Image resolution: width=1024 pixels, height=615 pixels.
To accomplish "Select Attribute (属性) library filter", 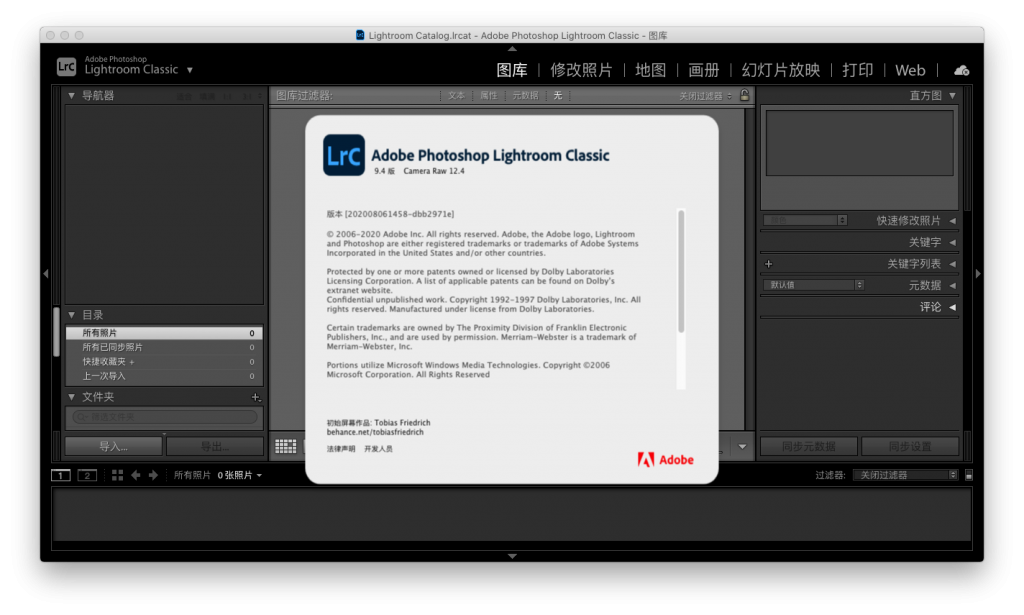I will coord(488,95).
